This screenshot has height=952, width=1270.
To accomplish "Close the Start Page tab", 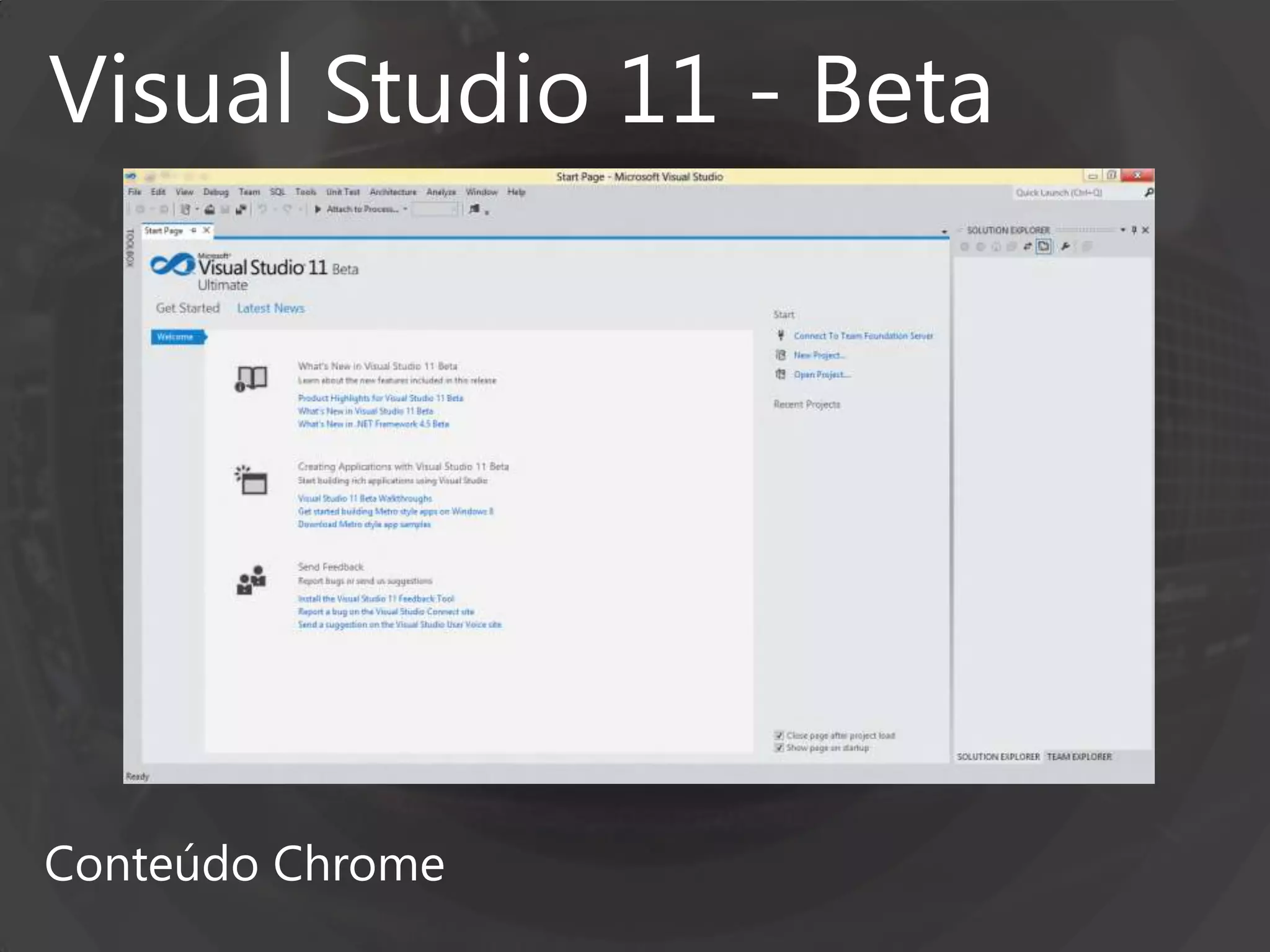I will click(206, 231).
